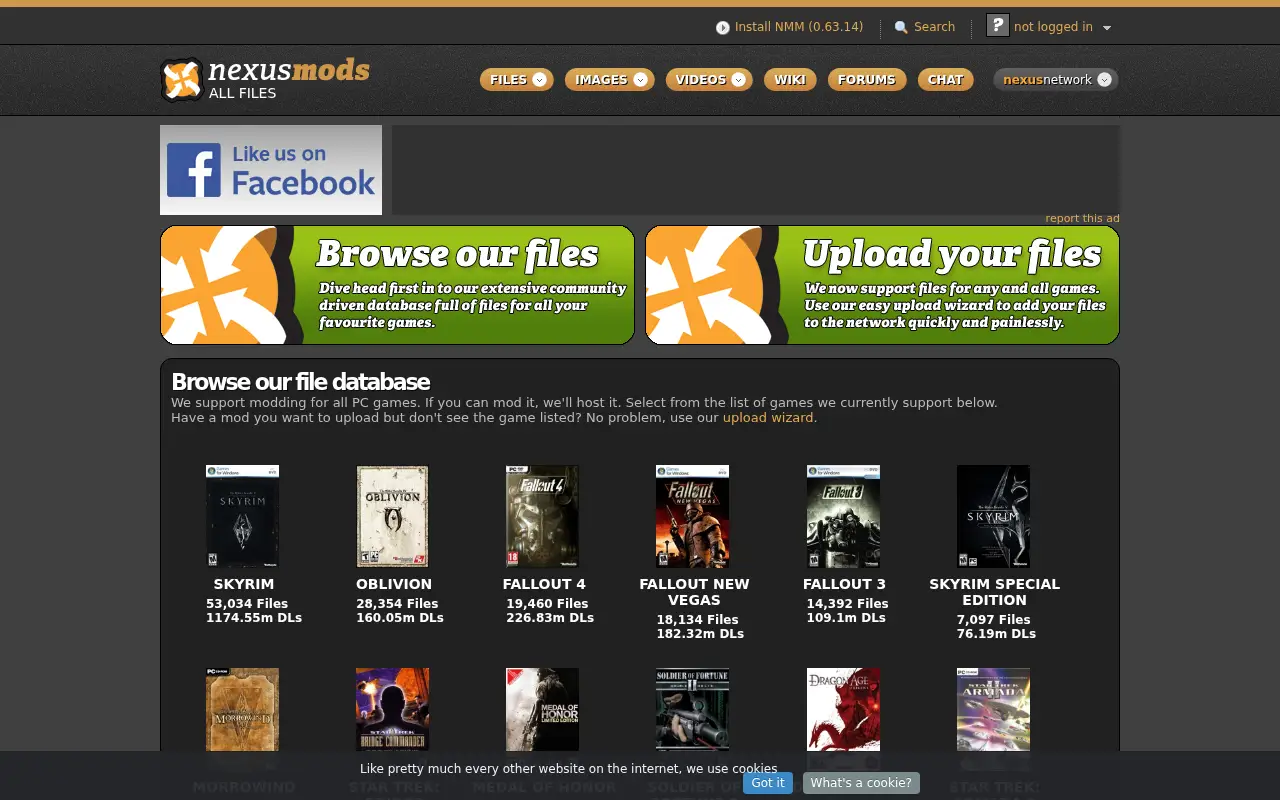Follow the 'upload wizard' link

(x=768, y=418)
